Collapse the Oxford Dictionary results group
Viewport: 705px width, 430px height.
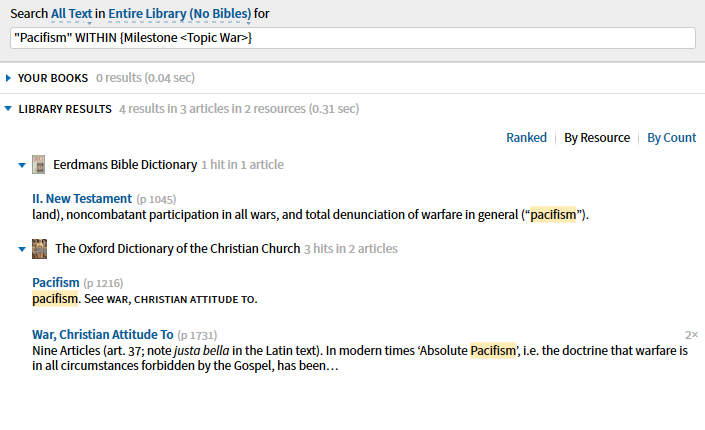pyautogui.click(x=22, y=249)
